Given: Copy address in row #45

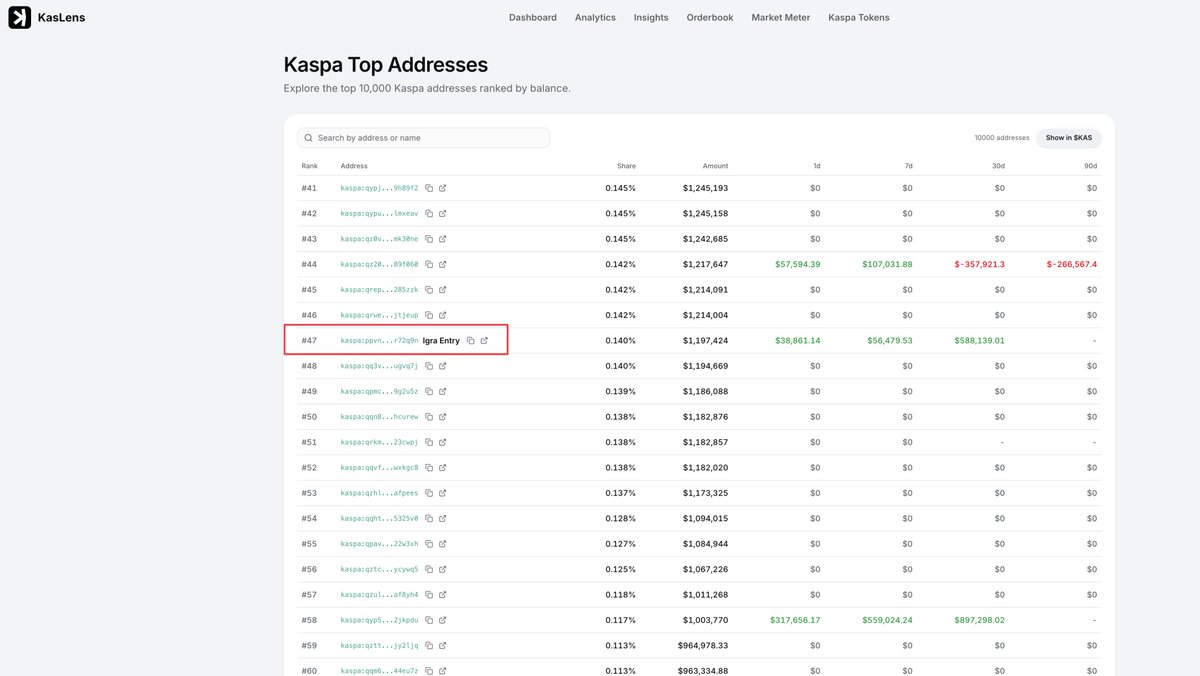Looking at the screenshot, I should 428,290.
